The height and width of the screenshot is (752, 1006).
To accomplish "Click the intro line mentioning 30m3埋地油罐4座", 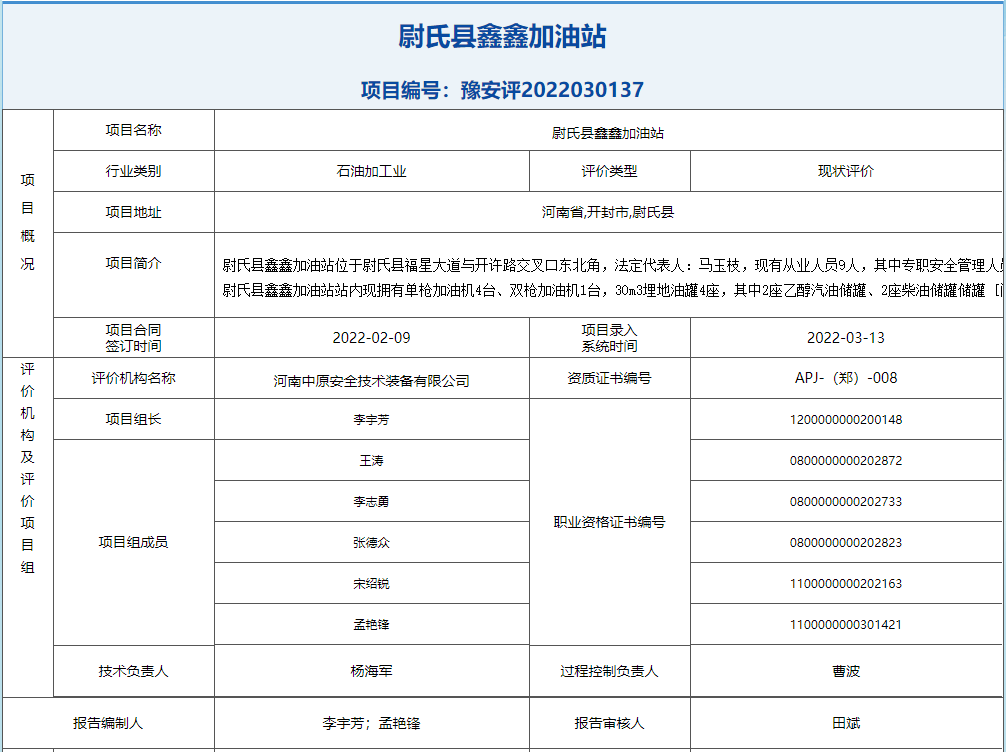I will 613,291.
